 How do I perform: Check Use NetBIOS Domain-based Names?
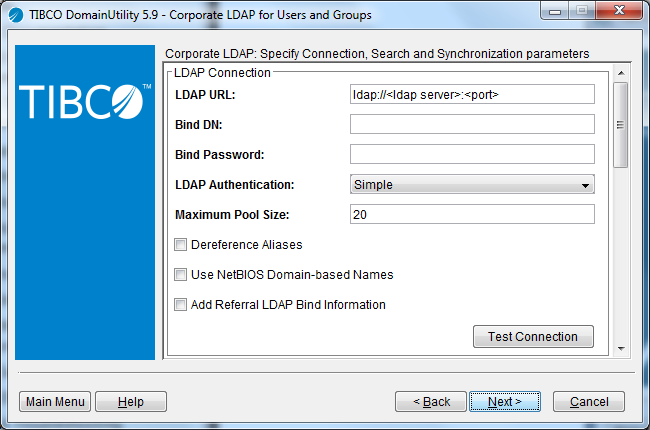(x=181, y=274)
